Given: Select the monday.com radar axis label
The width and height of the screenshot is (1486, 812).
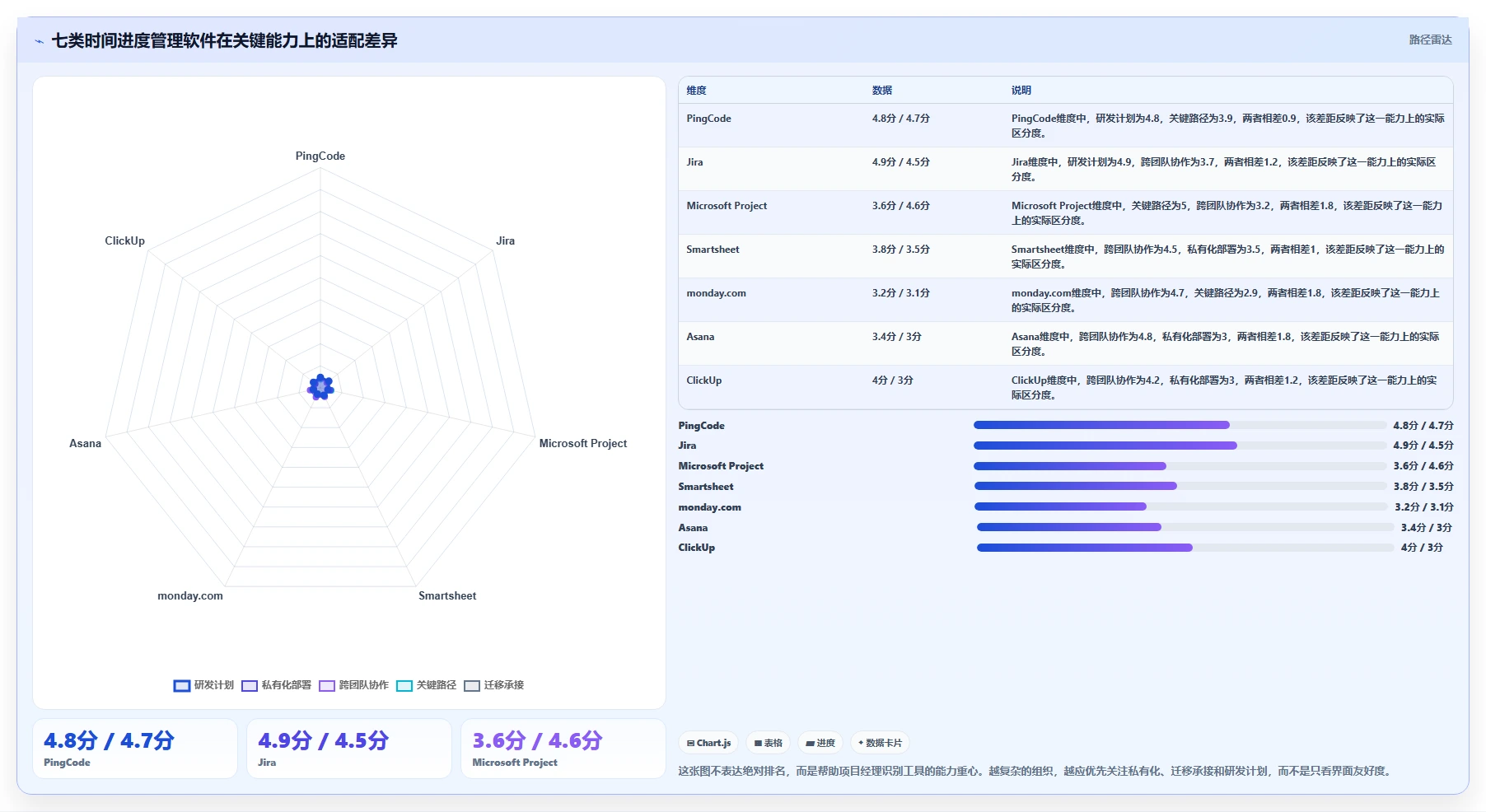Looking at the screenshot, I should (x=190, y=595).
